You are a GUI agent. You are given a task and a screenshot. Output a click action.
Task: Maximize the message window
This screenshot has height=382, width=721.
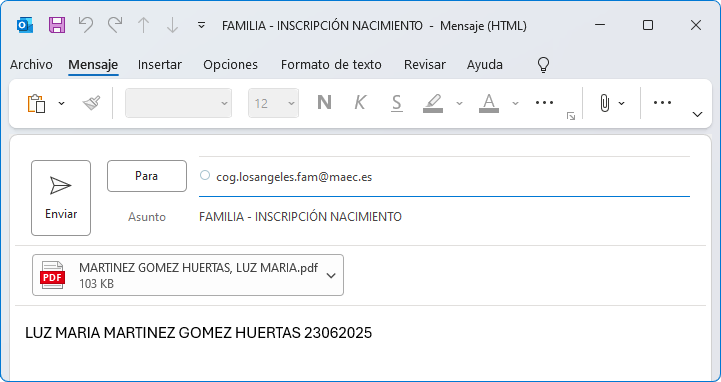pyautogui.click(x=648, y=25)
